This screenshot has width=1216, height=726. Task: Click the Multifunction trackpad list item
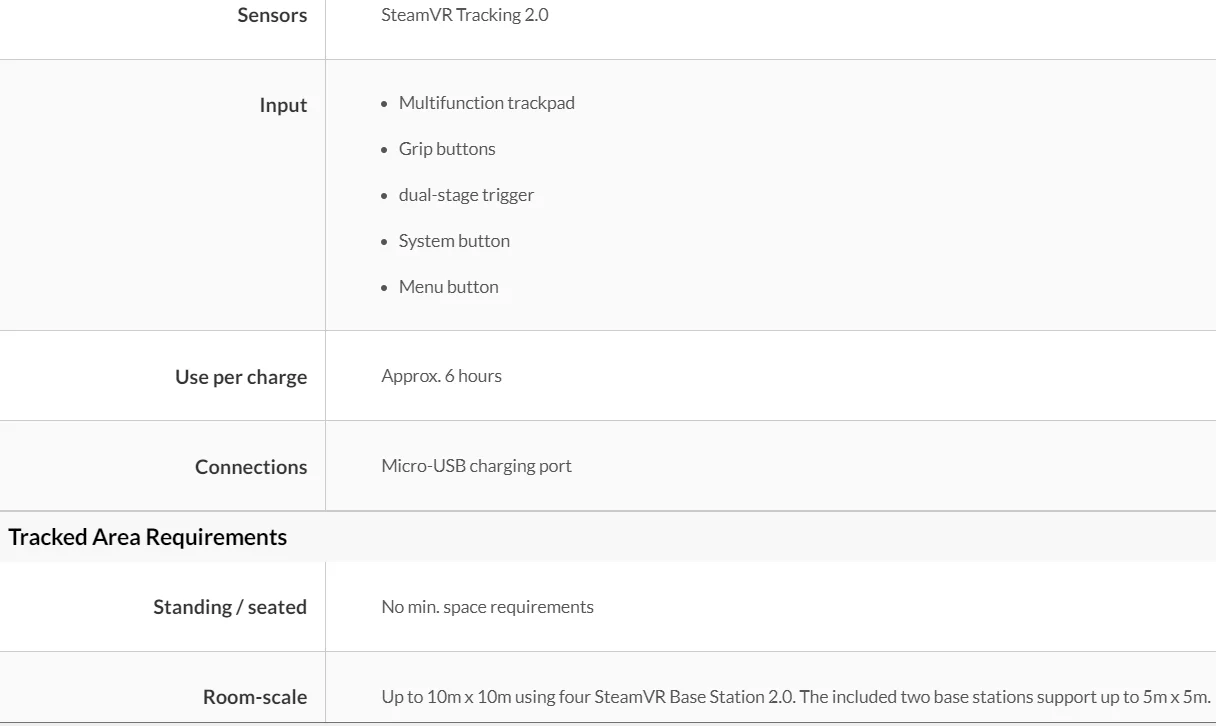486,103
